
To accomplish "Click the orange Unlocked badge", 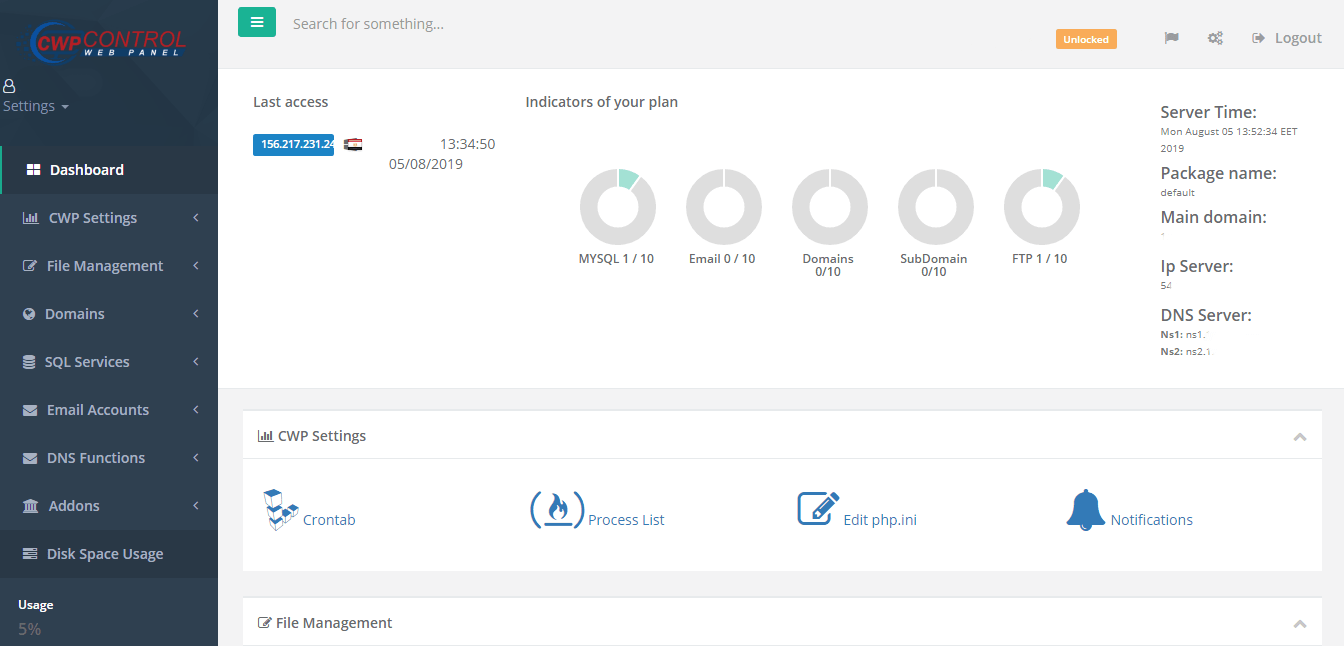I will click(1086, 39).
